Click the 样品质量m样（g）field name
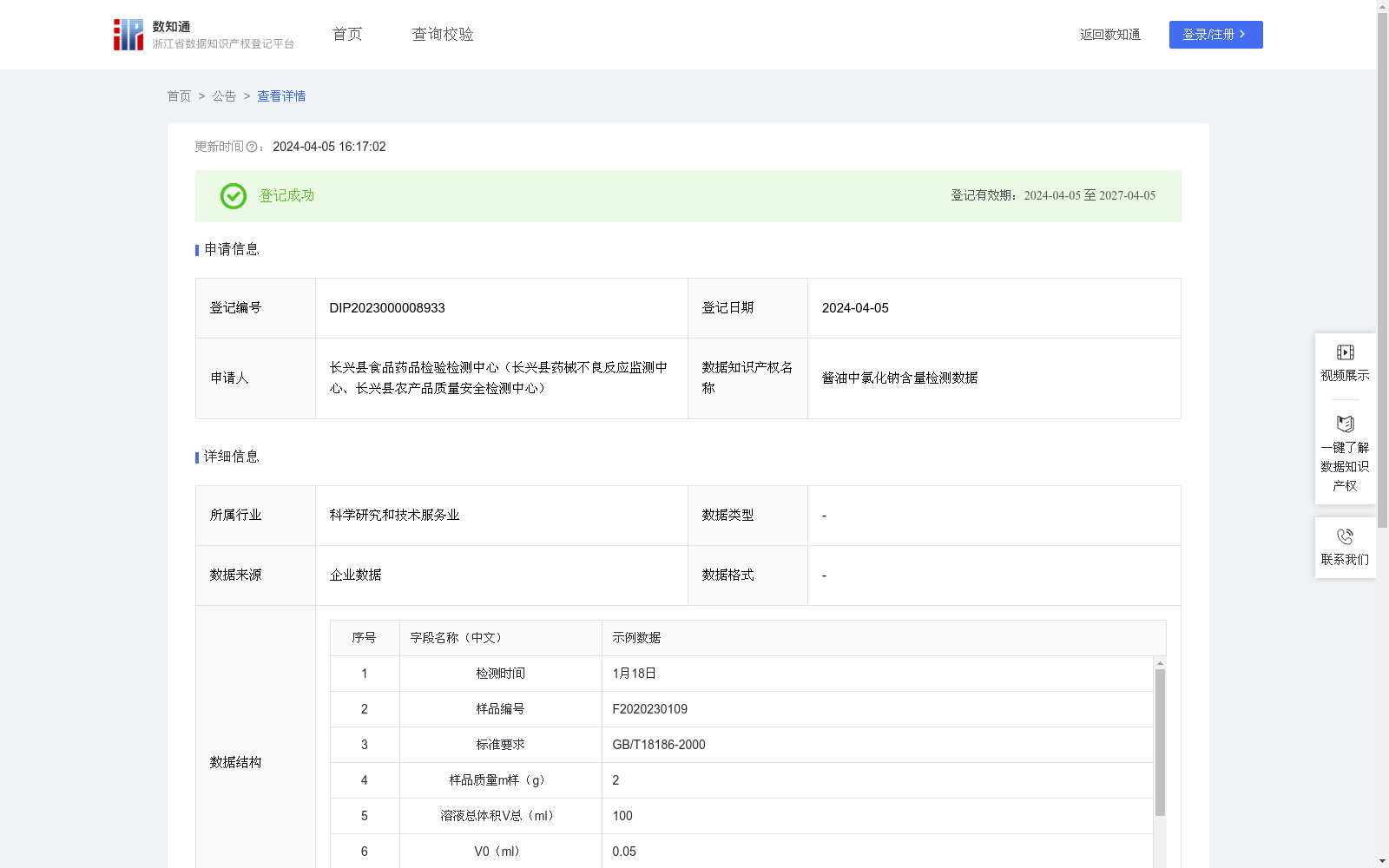The height and width of the screenshot is (868, 1389). 500,780
